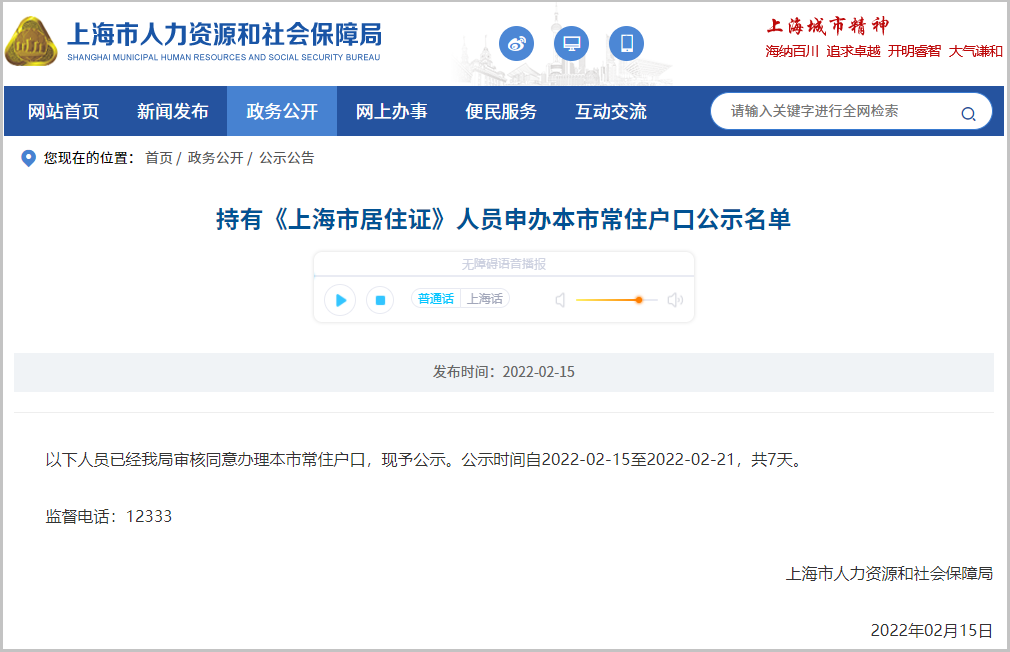Click the high volume speaker icon
This screenshot has width=1010, height=652.
tap(675, 300)
